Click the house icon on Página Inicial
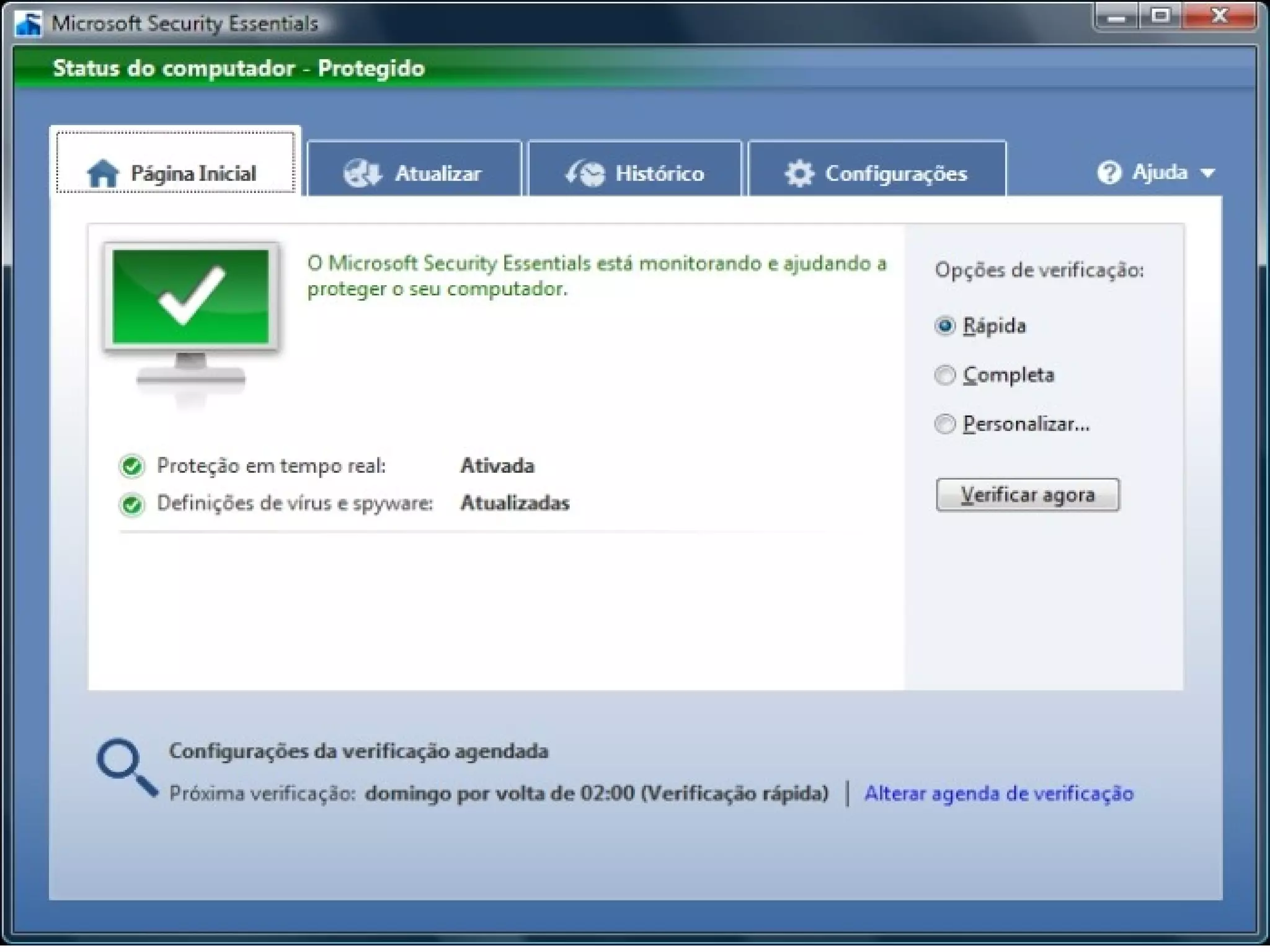Viewport: 1270px width, 952px height. click(x=102, y=173)
